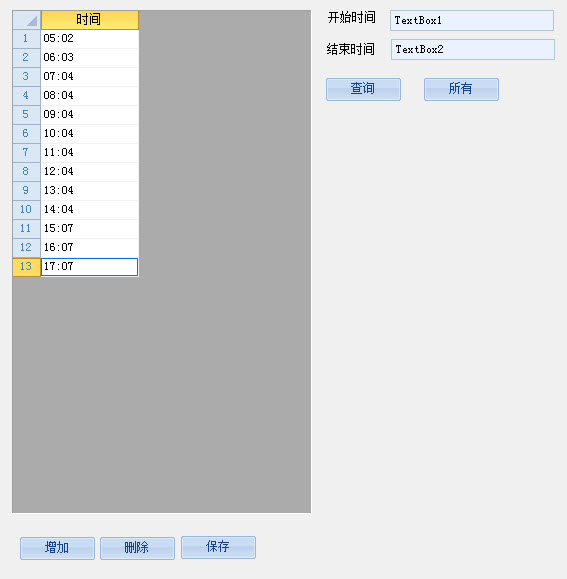The width and height of the screenshot is (567, 579).
Task: Click the 所有 button
Action: pyautogui.click(x=461, y=89)
